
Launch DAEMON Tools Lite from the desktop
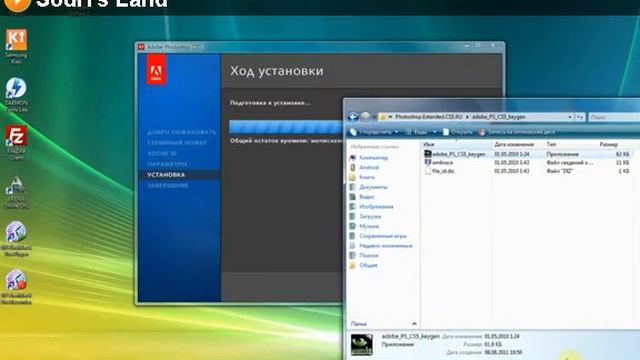pyautogui.click(x=16, y=94)
